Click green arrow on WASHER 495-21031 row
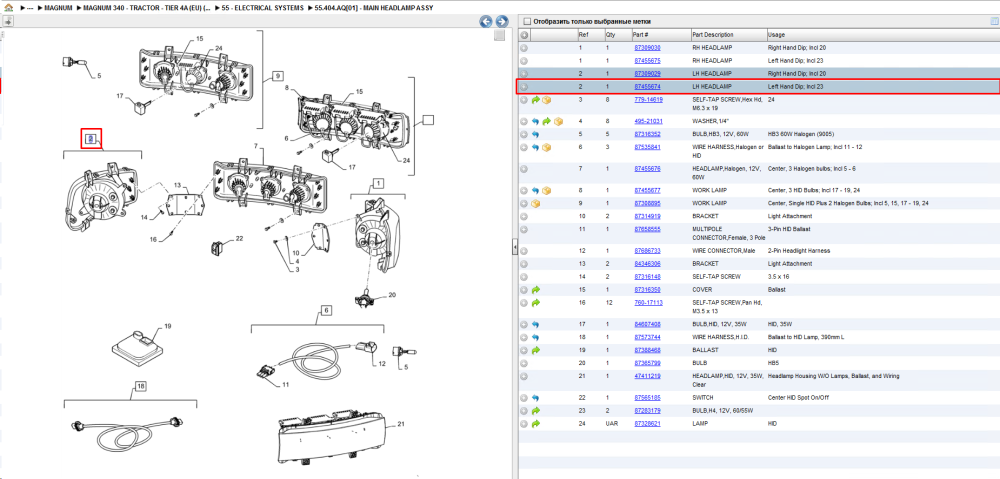This screenshot has height=479, width=1000. coord(547,121)
